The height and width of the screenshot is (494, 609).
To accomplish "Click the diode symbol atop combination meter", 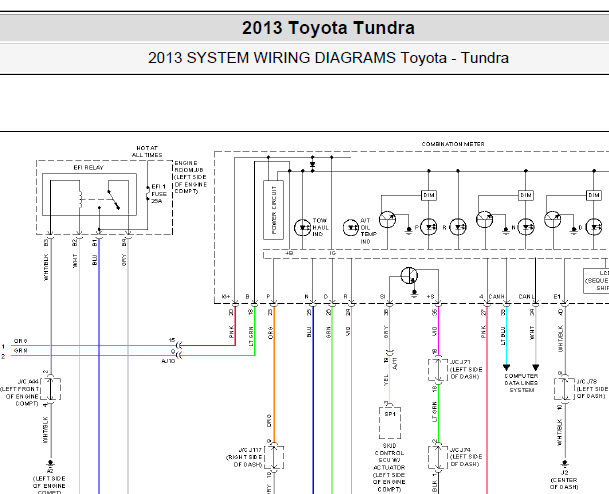I will (313, 165).
